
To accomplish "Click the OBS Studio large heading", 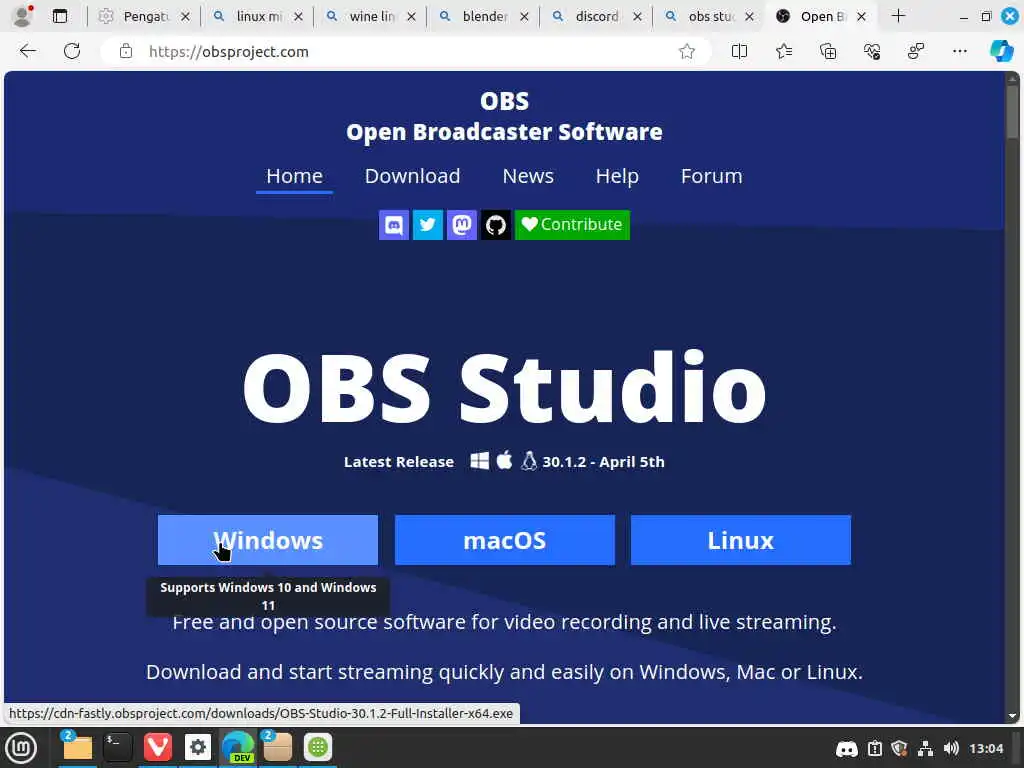I will tap(504, 387).
